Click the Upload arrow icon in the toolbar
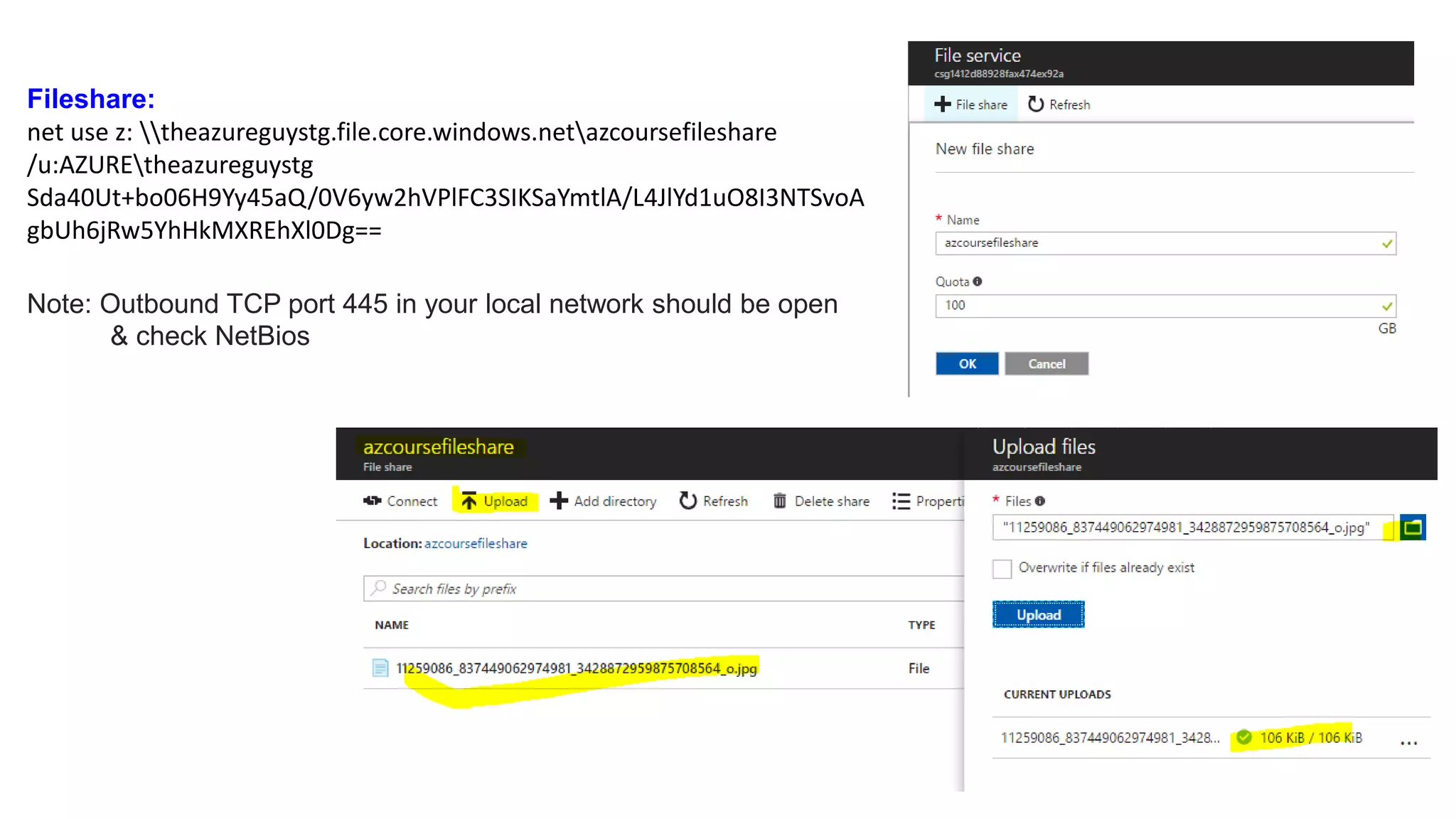The width and height of the screenshot is (1456, 819). pyautogui.click(x=469, y=501)
